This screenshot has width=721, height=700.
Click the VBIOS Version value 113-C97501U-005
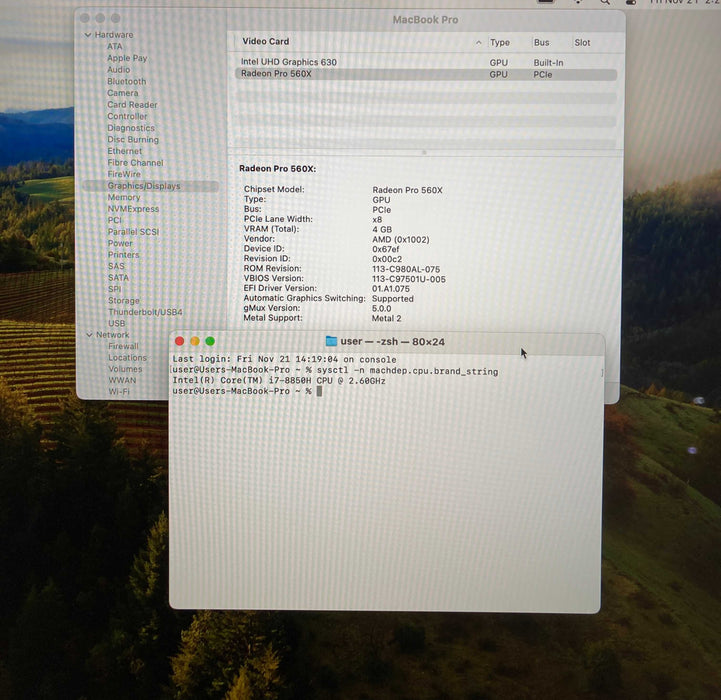[409, 279]
